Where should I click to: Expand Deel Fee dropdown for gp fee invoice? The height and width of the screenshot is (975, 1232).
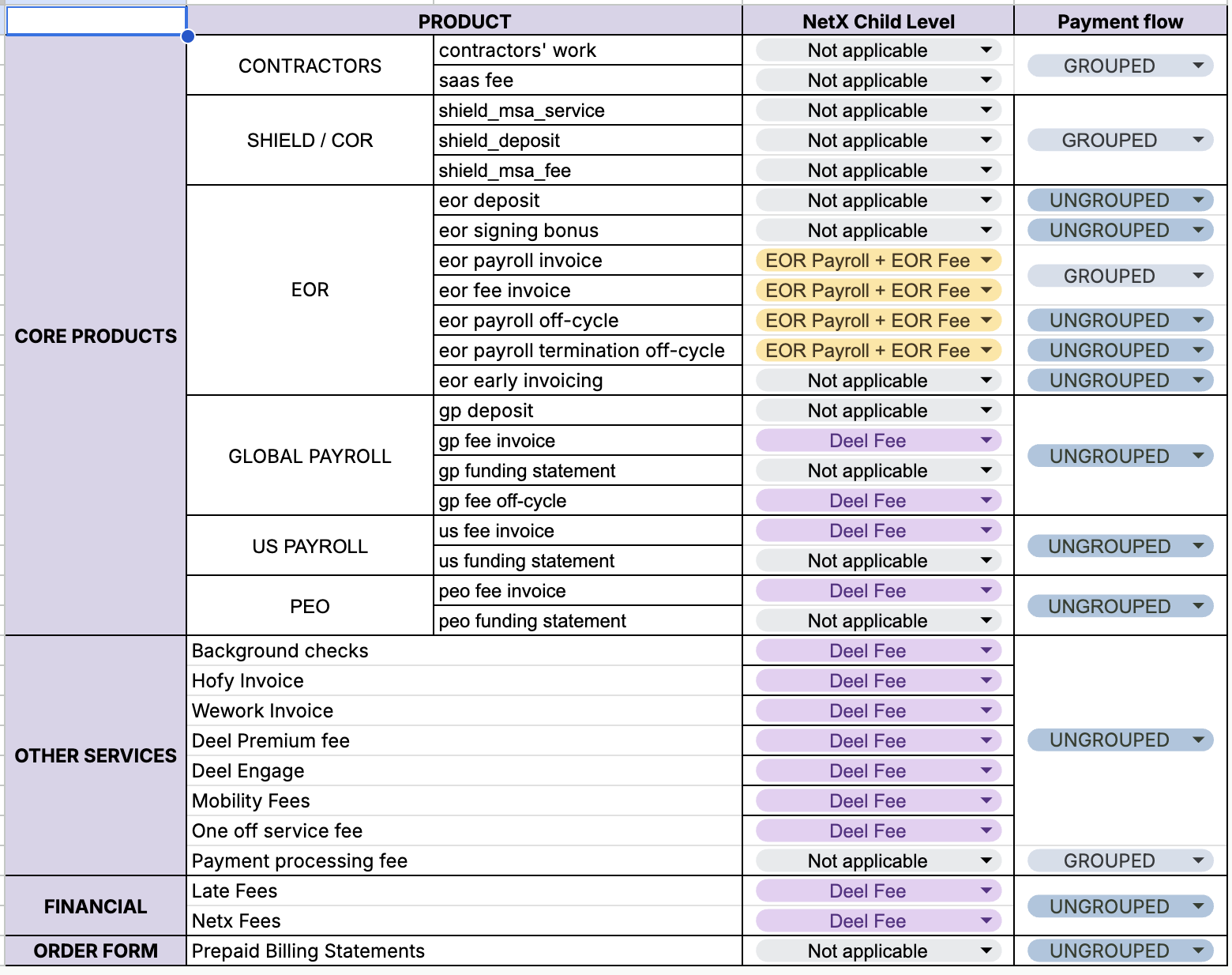pyautogui.click(x=986, y=441)
